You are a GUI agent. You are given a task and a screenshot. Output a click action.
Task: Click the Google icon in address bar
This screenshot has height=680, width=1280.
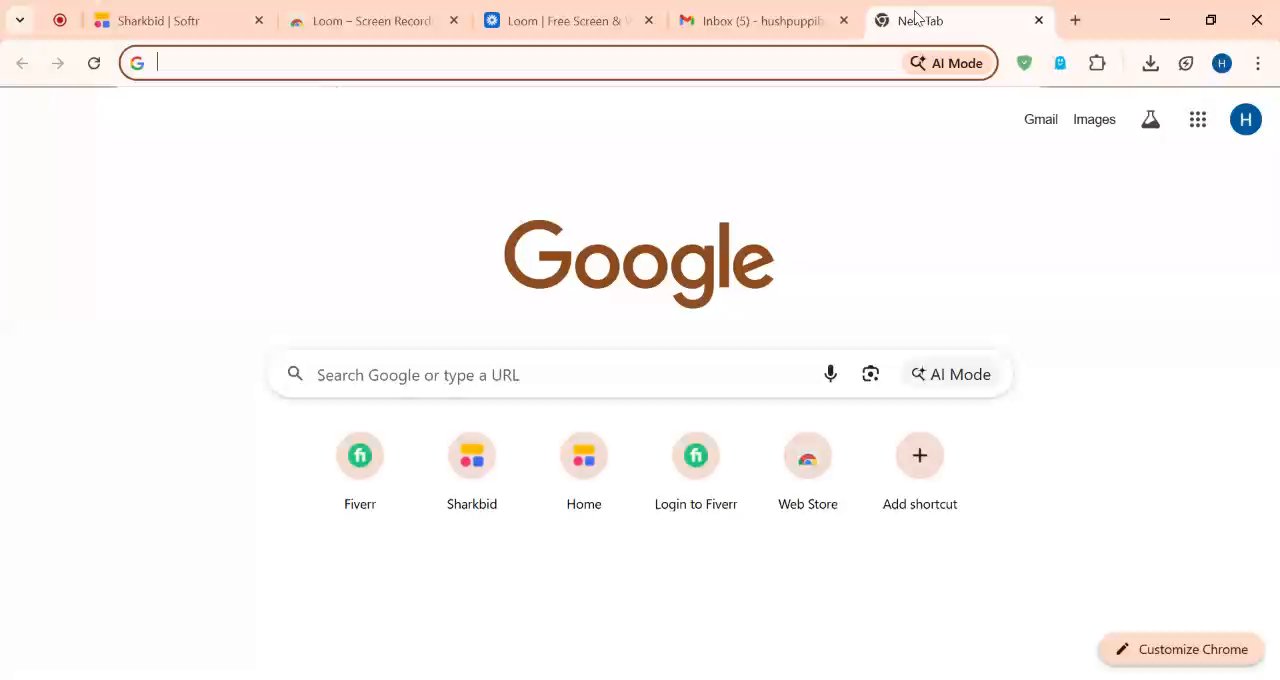(x=137, y=63)
